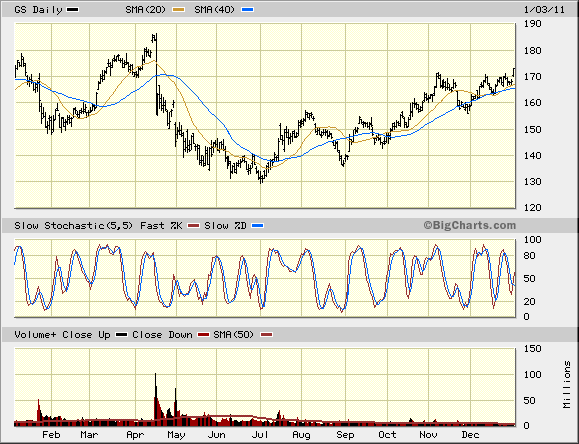
Task: Click the dark red Fast %K swatch
Action: click(x=193, y=226)
